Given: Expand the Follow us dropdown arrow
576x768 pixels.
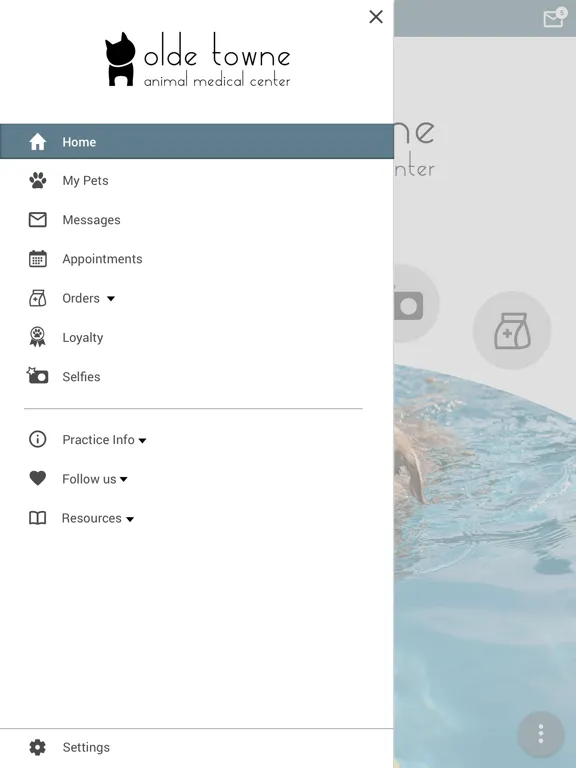Looking at the screenshot, I should (123, 480).
